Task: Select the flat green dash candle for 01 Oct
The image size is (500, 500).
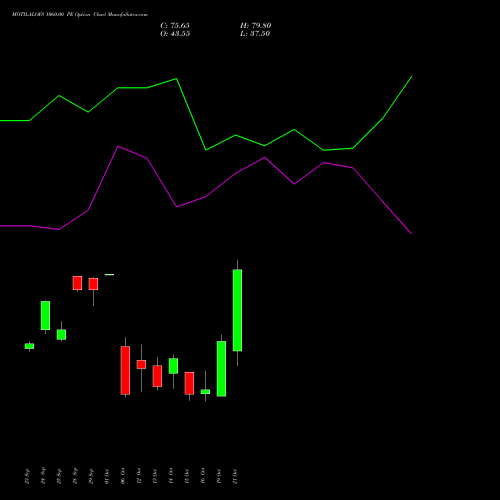Action: point(109,275)
